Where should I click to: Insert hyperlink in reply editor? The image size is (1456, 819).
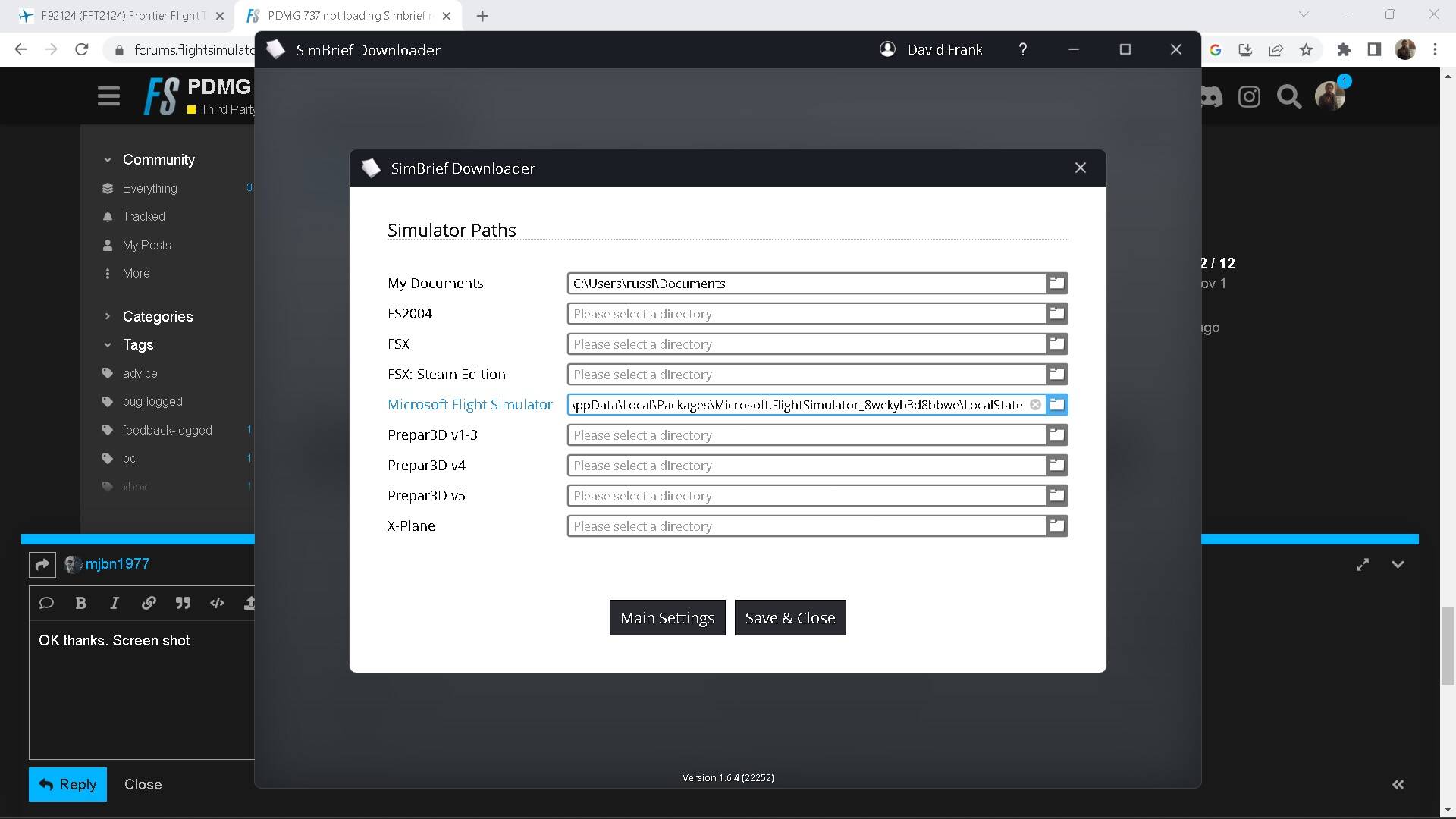(x=149, y=603)
